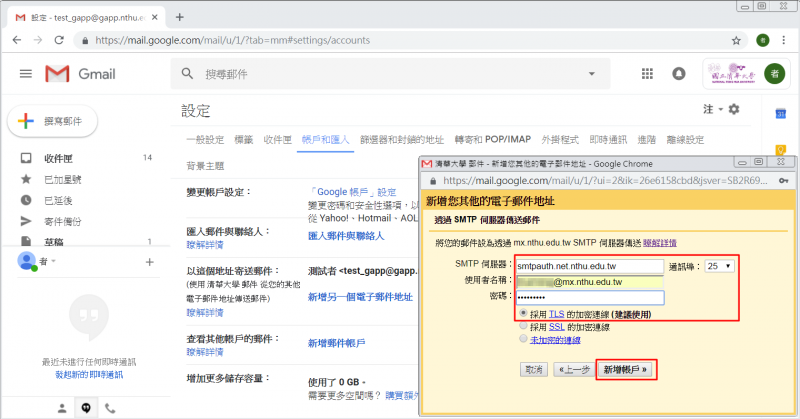Click the 取消 button in the dialog

[x=534, y=369]
